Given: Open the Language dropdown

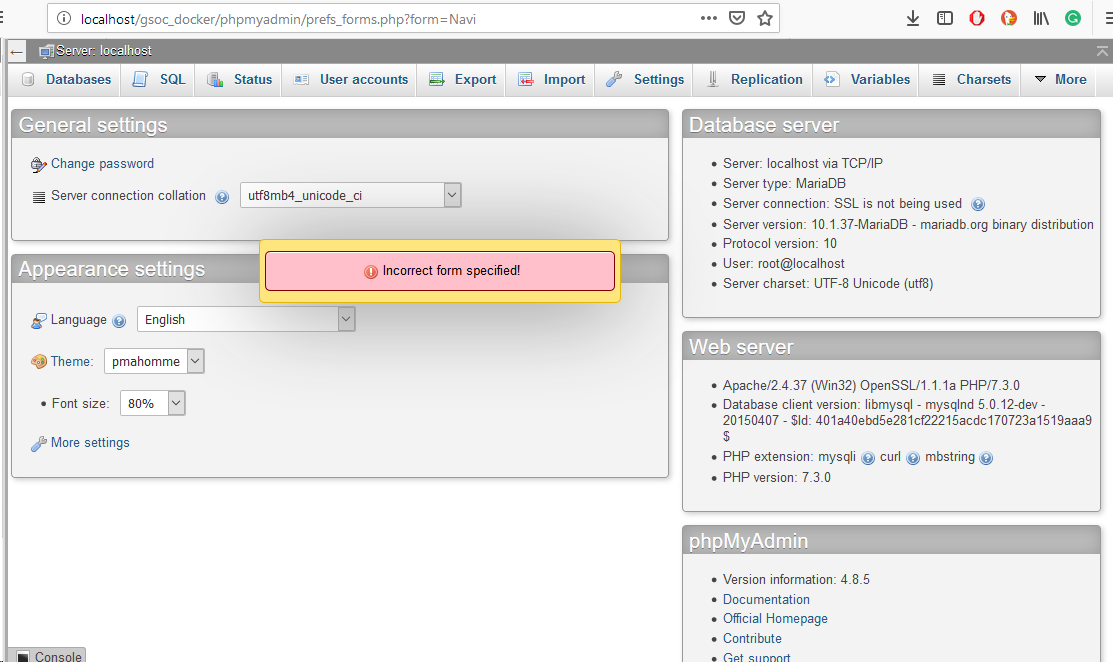Looking at the screenshot, I should (345, 319).
